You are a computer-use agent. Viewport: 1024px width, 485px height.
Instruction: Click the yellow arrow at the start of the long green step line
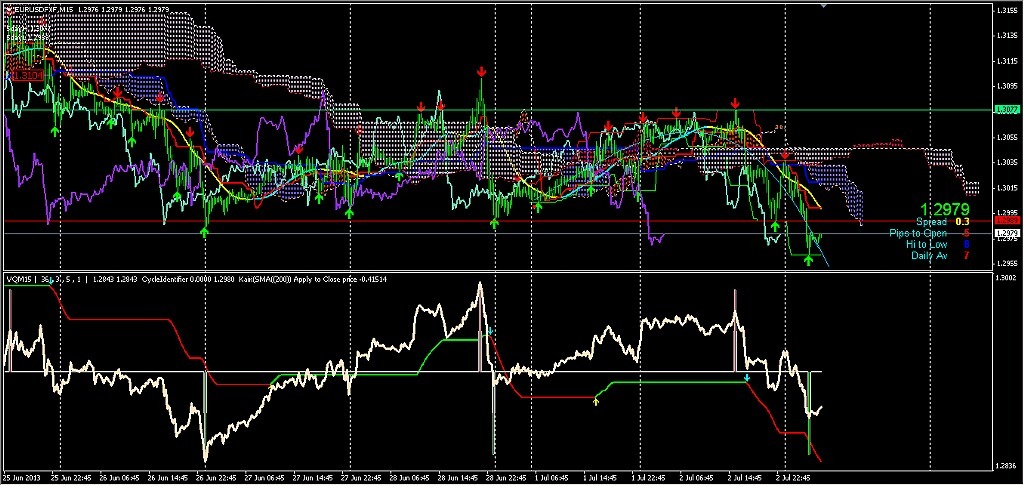(596, 402)
